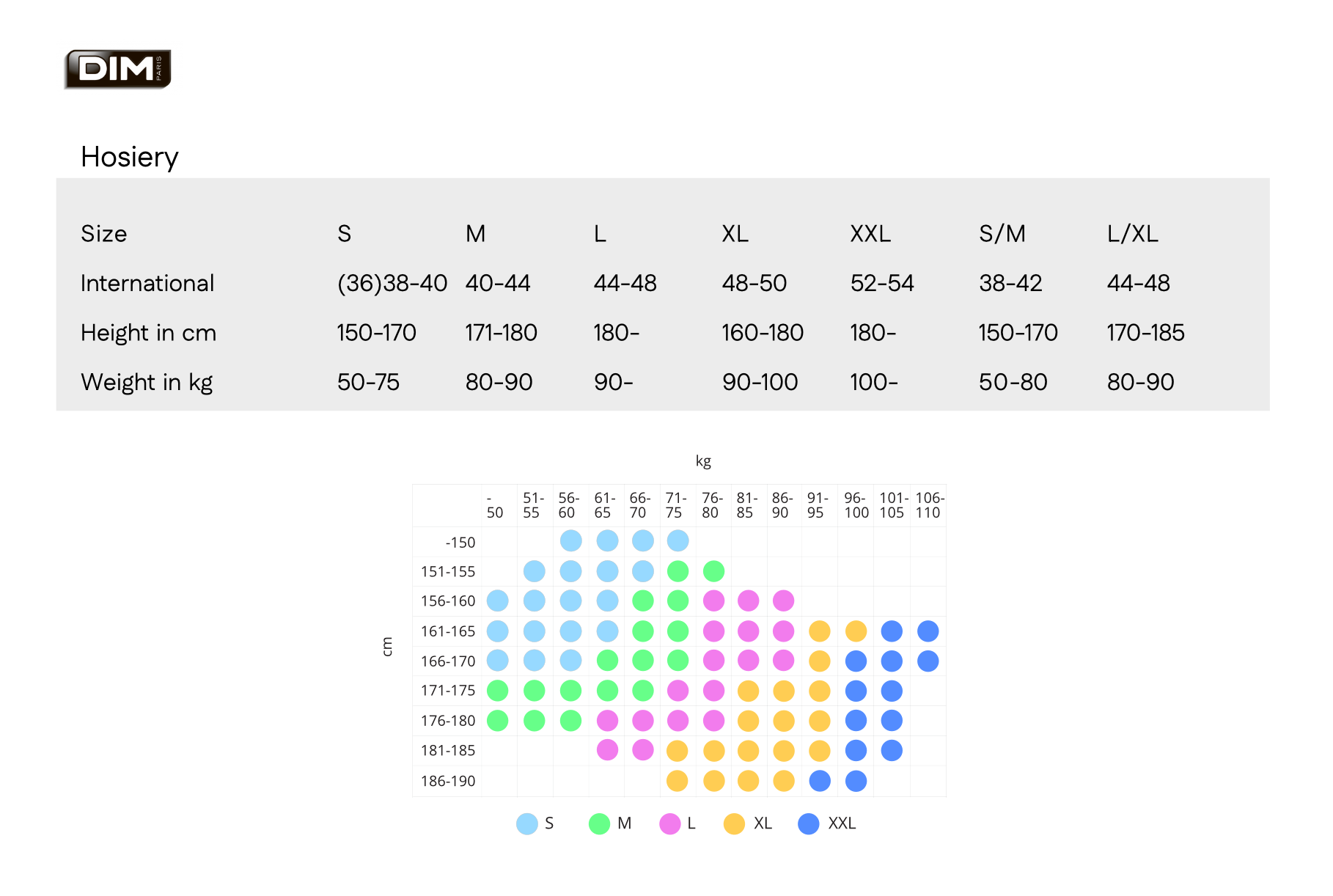
Task: Select the green M legend circle
Action: coord(599,823)
